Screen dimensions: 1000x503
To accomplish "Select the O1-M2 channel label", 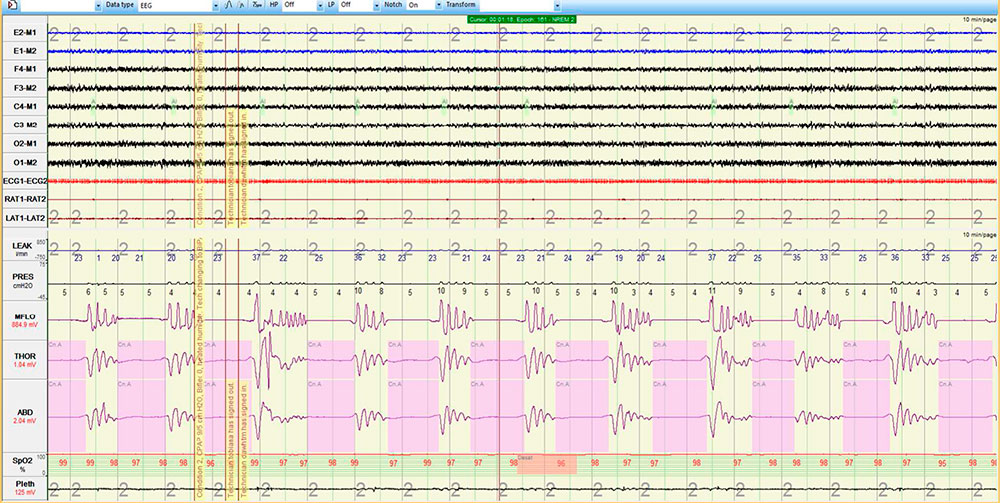I will click(x=24, y=163).
